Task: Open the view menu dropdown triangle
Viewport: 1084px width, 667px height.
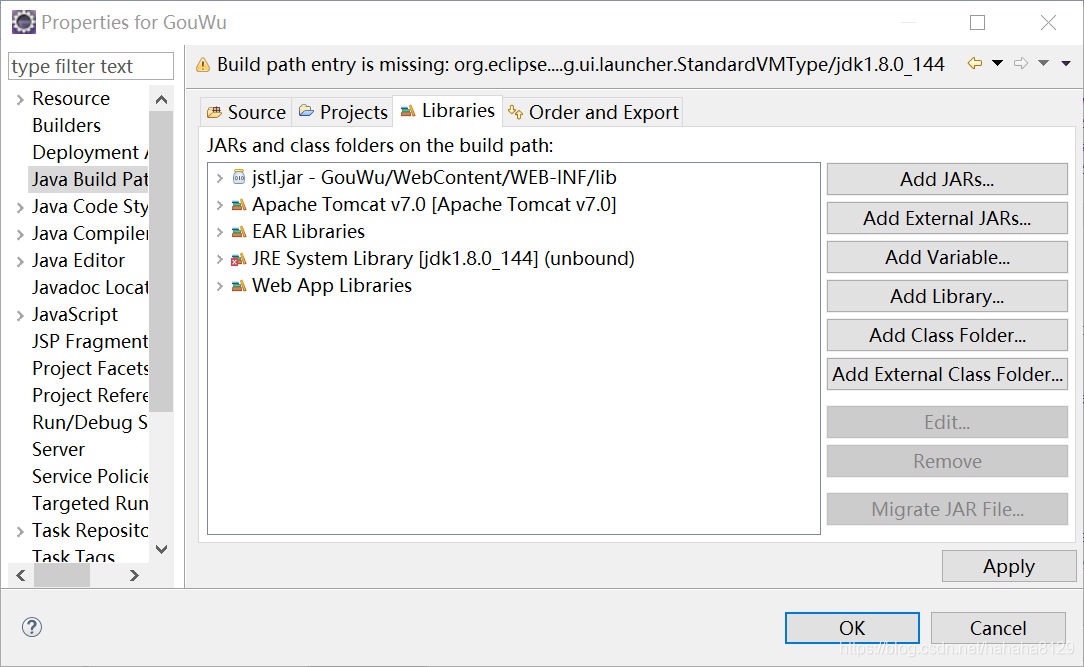Action: tap(1066, 64)
